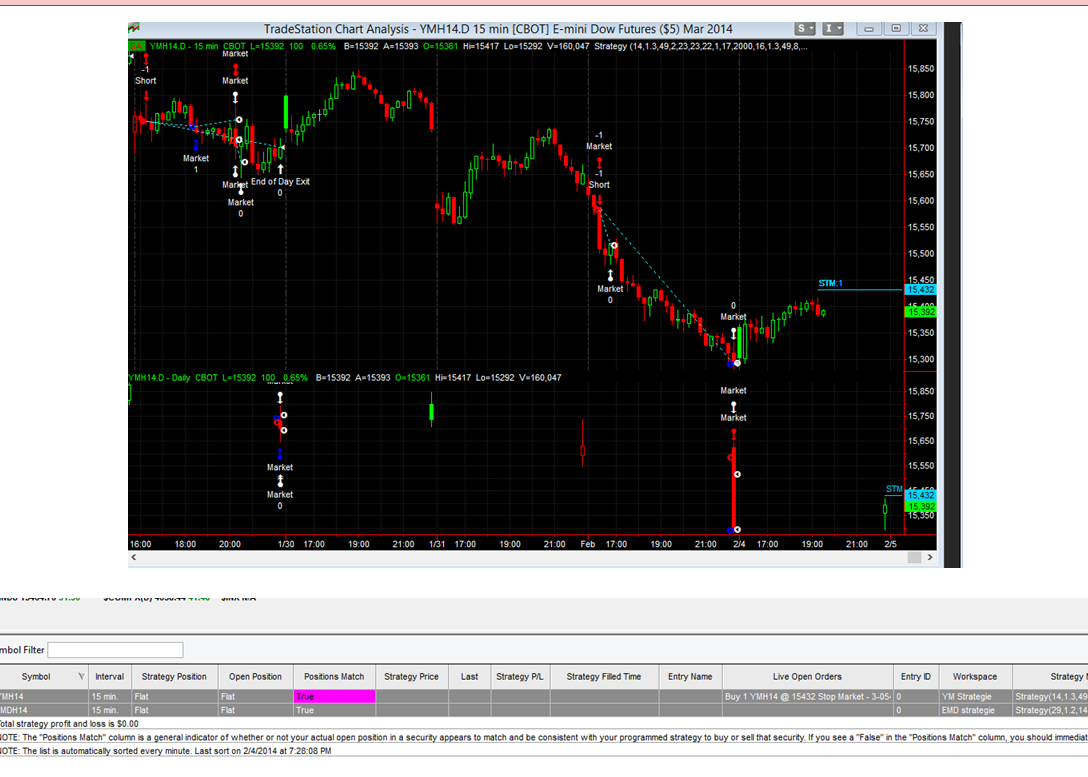The width and height of the screenshot is (1088, 777).
Task: Sort by the Strategy Position column header
Action: [x=174, y=677]
